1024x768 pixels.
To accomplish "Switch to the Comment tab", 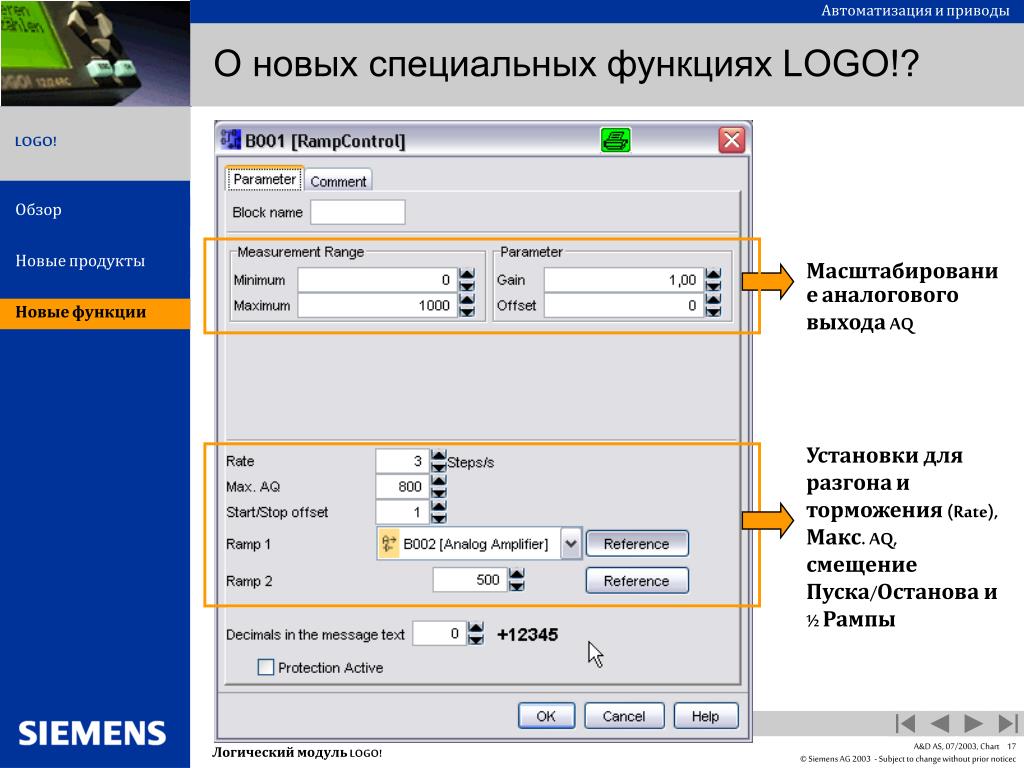I will pyautogui.click(x=338, y=181).
